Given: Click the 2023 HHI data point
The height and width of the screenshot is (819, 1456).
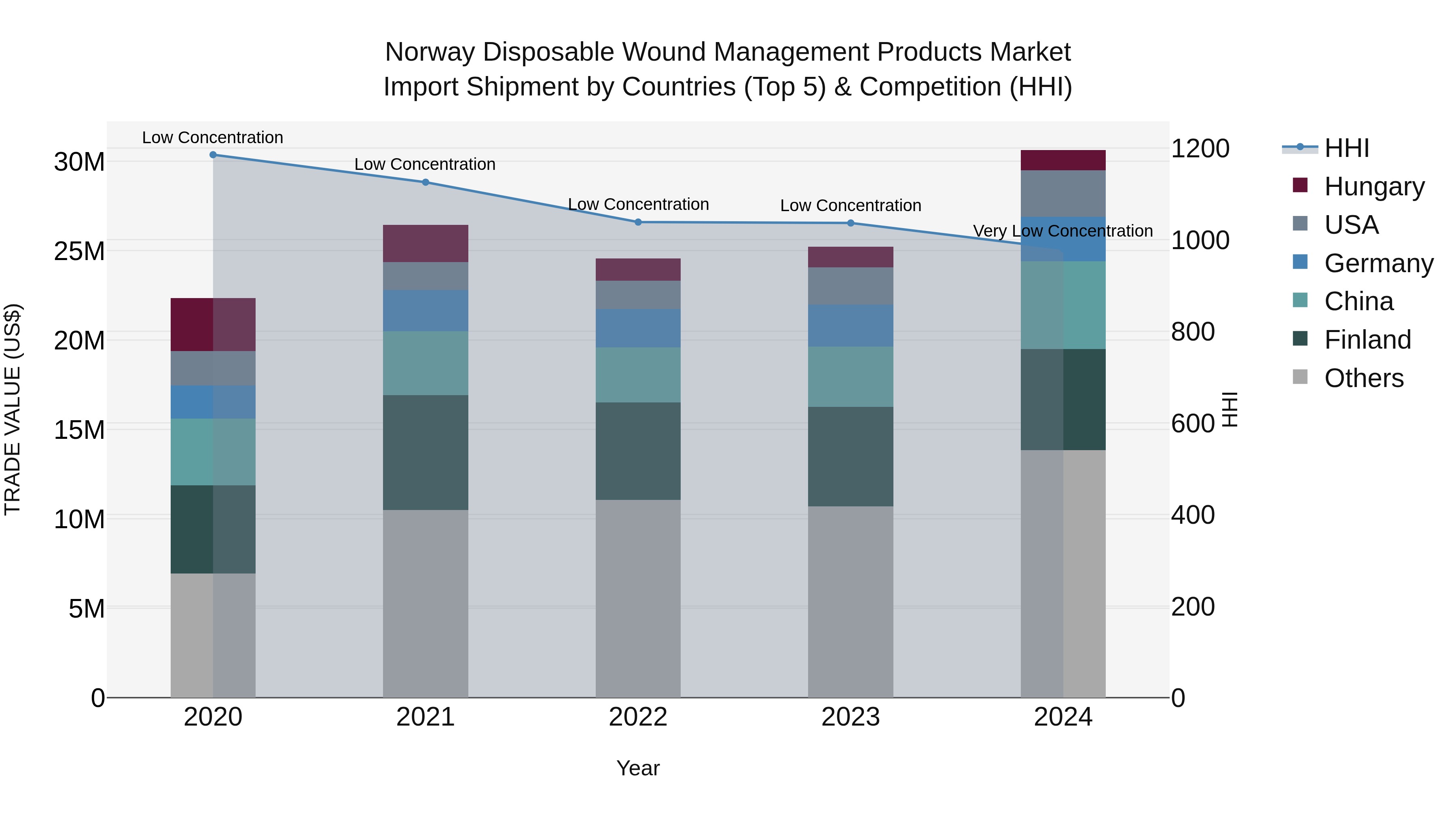Looking at the screenshot, I should pos(851,223).
